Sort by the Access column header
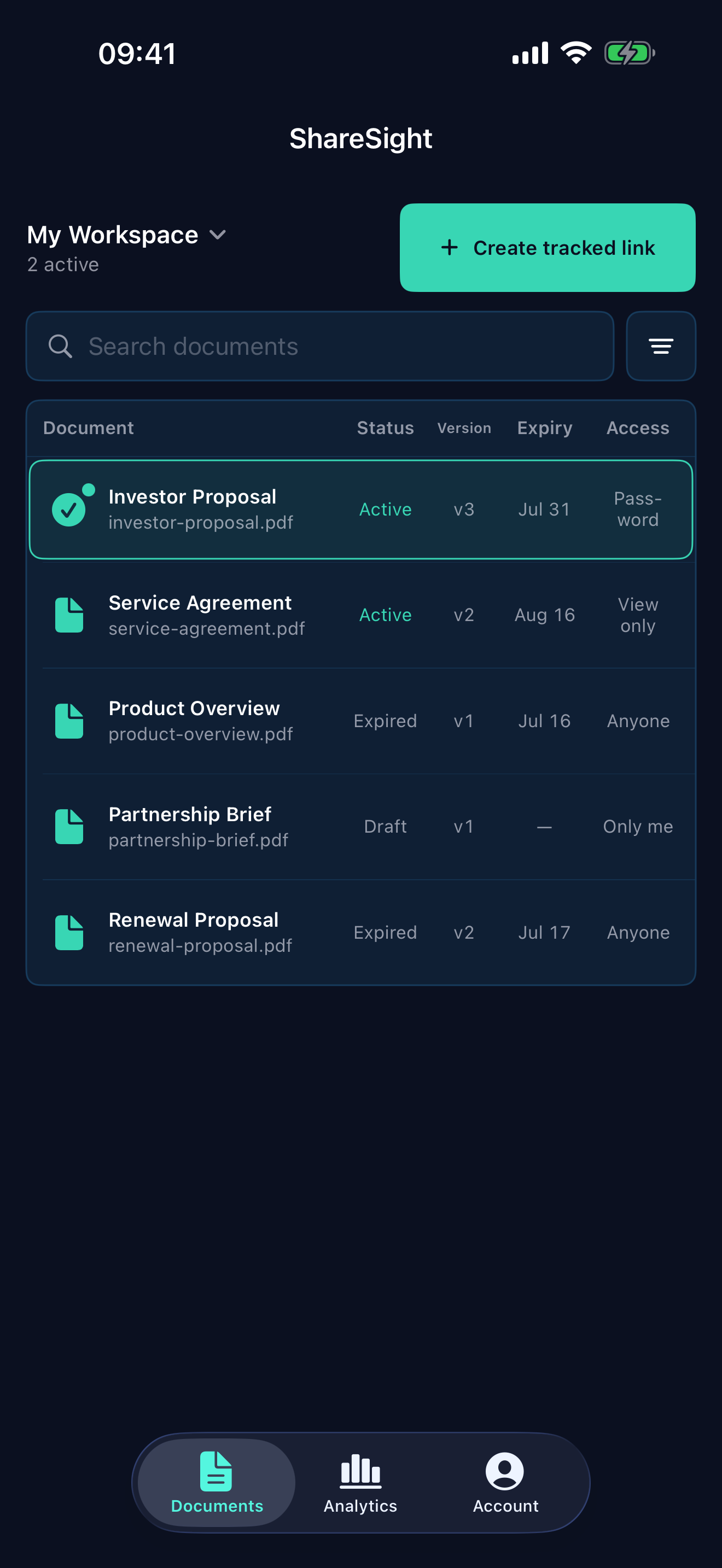The width and height of the screenshot is (722, 1568). click(x=638, y=428)
